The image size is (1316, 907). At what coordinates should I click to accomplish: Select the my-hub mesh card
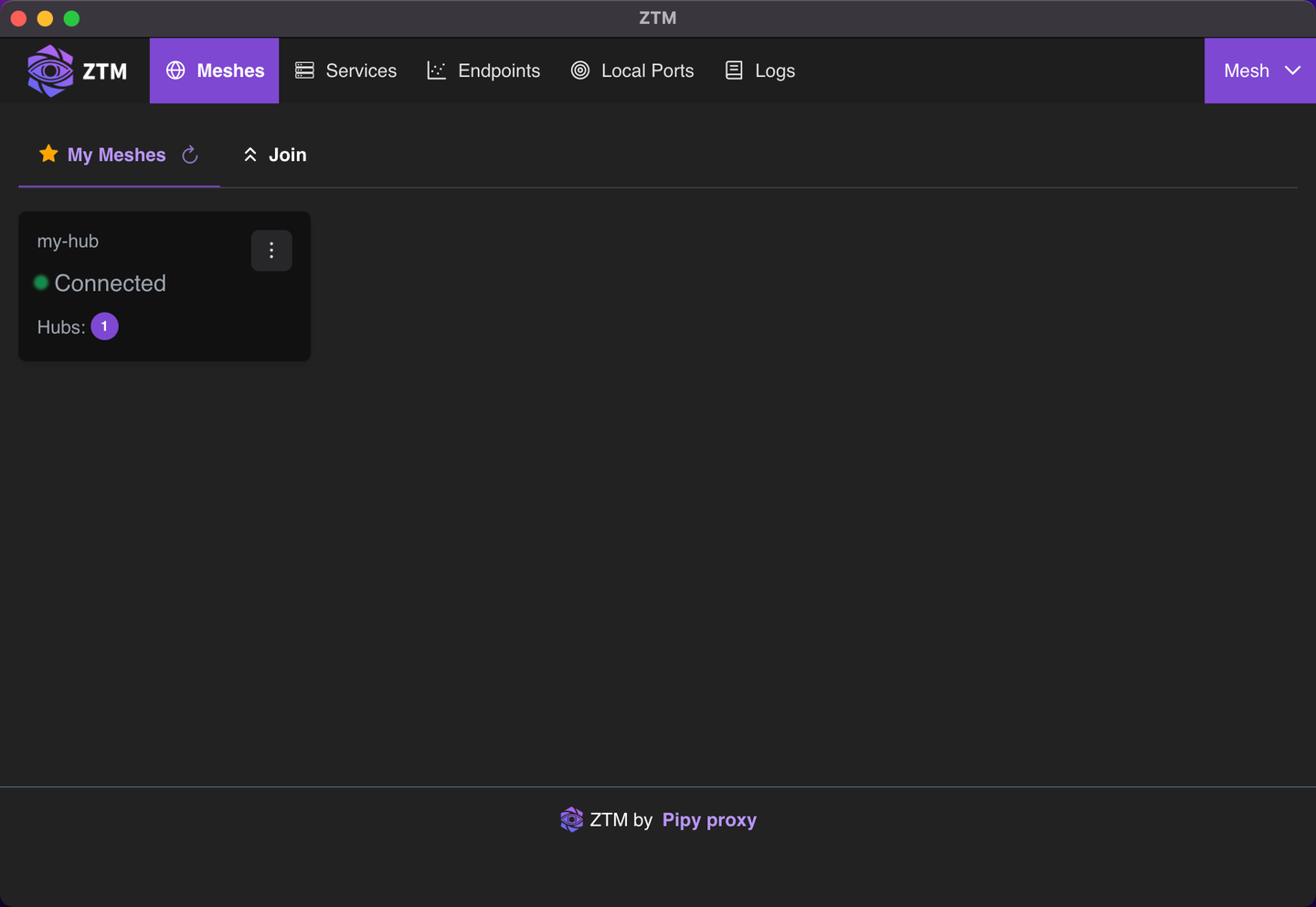164,286
